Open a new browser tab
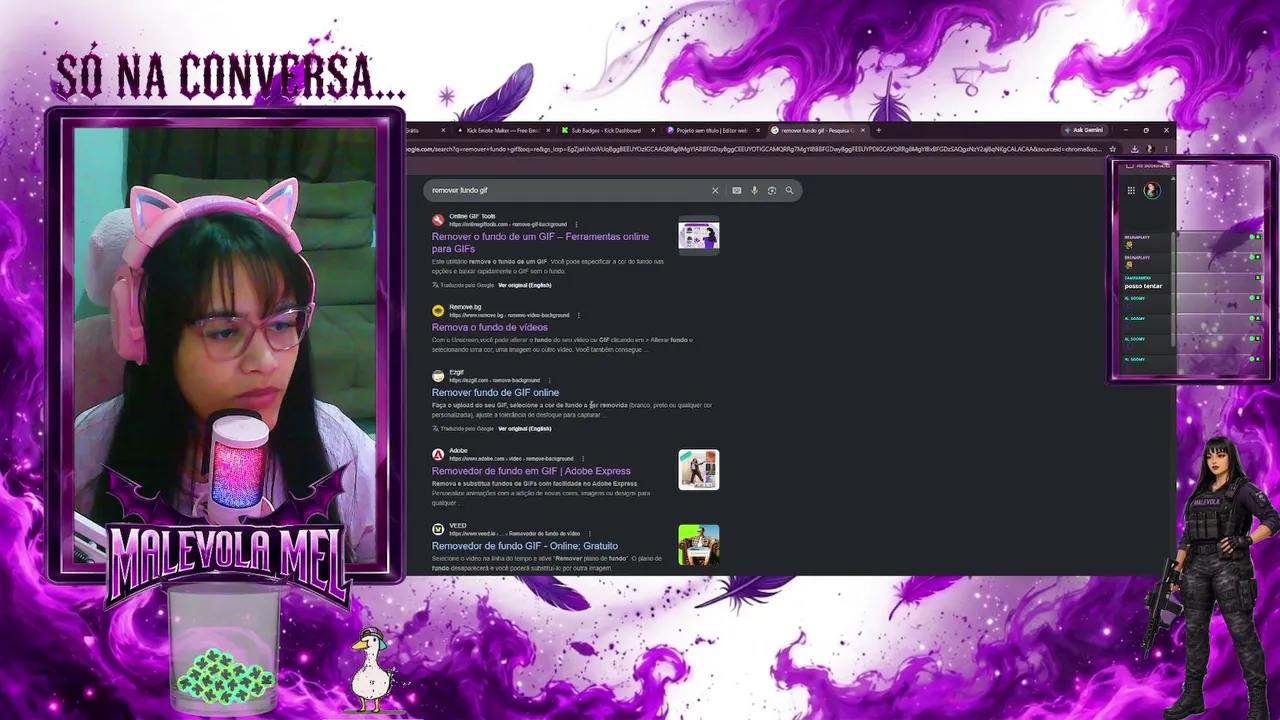Viewport: 1280px width, 720px height. (878, 130)
